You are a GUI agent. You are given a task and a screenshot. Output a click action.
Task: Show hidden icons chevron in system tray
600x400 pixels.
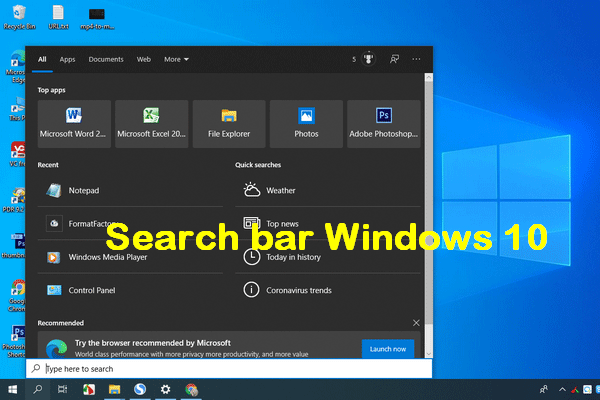pyautogui.click(x=562, y=390)
